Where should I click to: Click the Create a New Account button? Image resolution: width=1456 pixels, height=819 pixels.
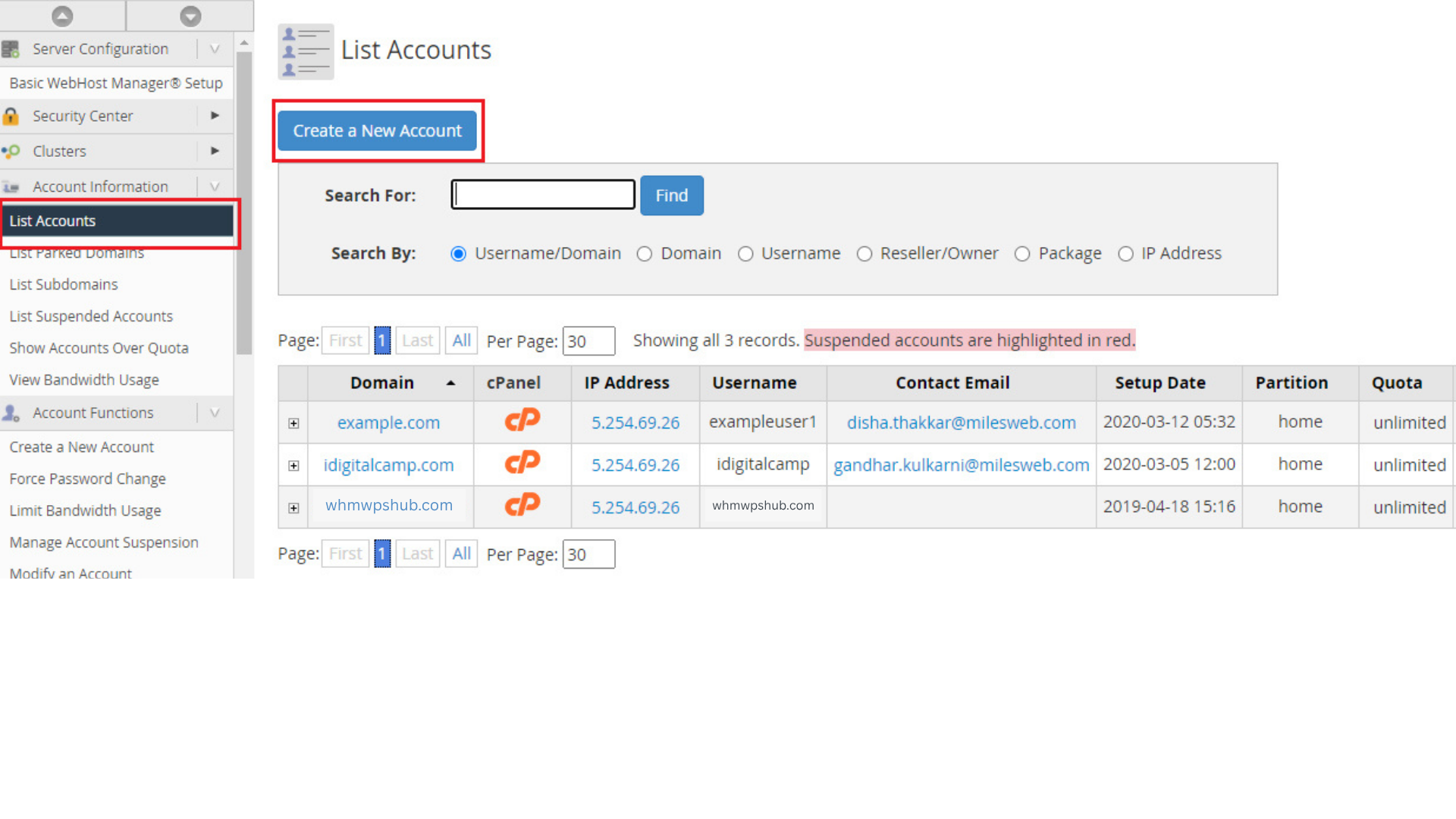(377, 131)
